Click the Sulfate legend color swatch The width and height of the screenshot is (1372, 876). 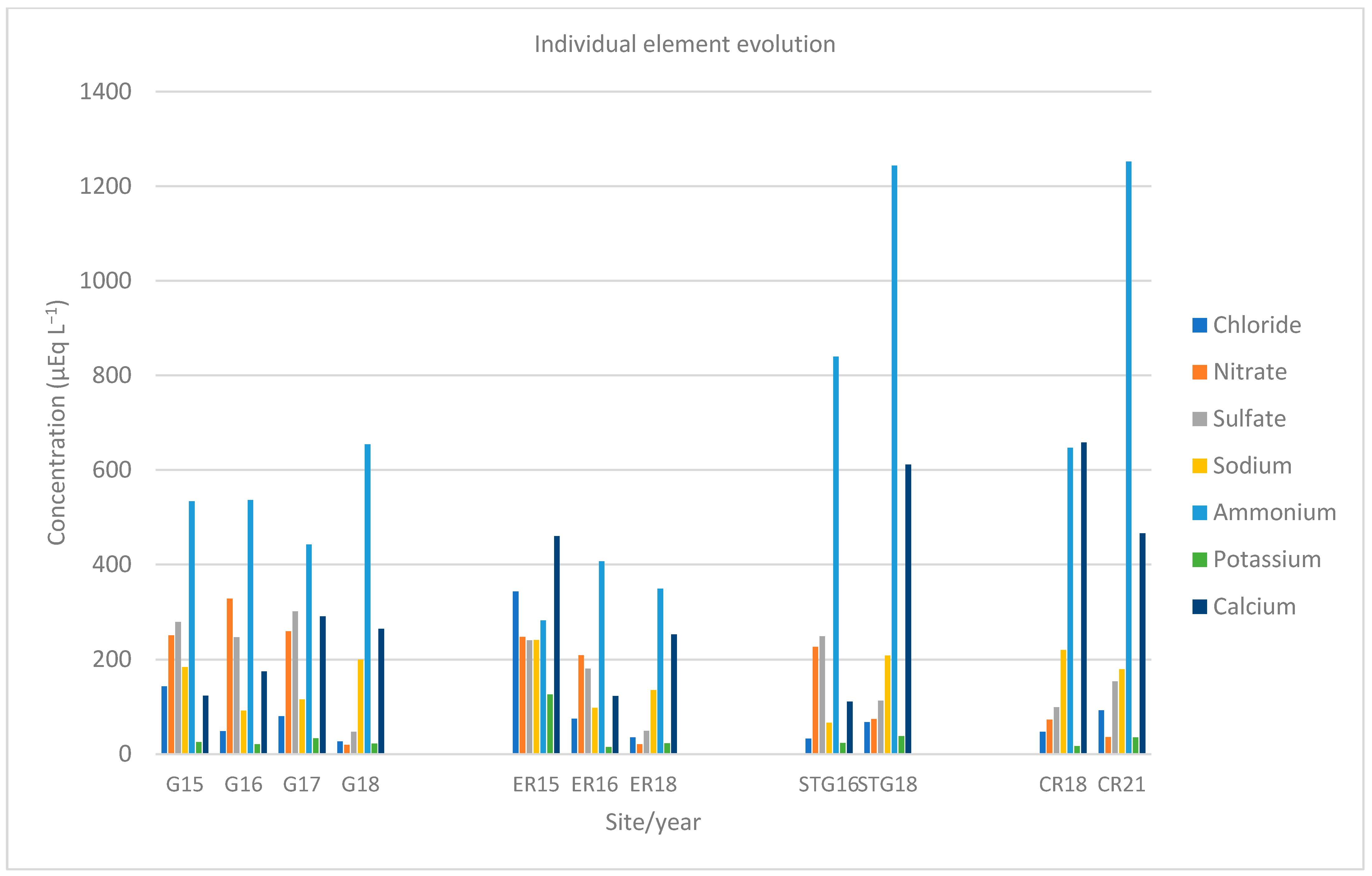pos(1199,419)
